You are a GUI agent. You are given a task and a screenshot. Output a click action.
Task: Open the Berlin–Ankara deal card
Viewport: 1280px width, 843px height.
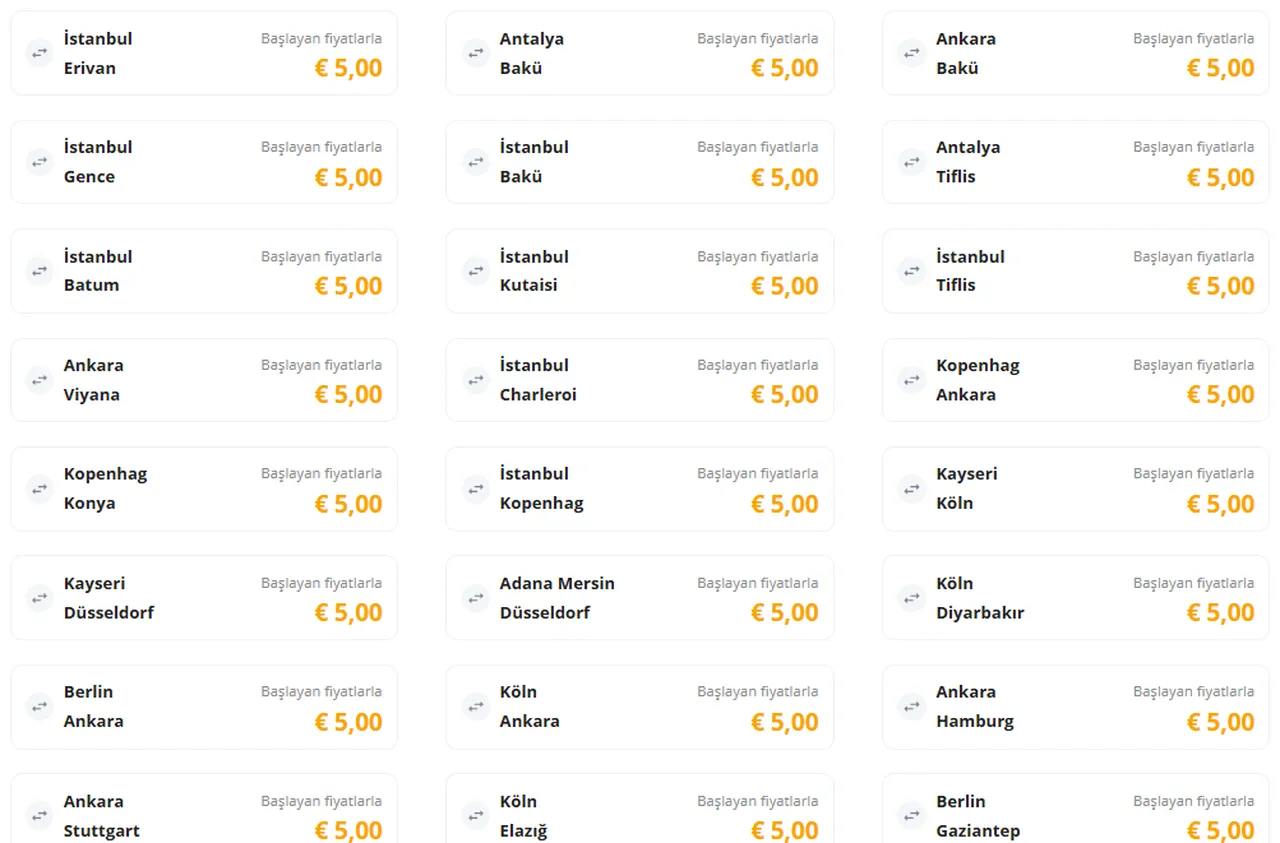[204, 707]
